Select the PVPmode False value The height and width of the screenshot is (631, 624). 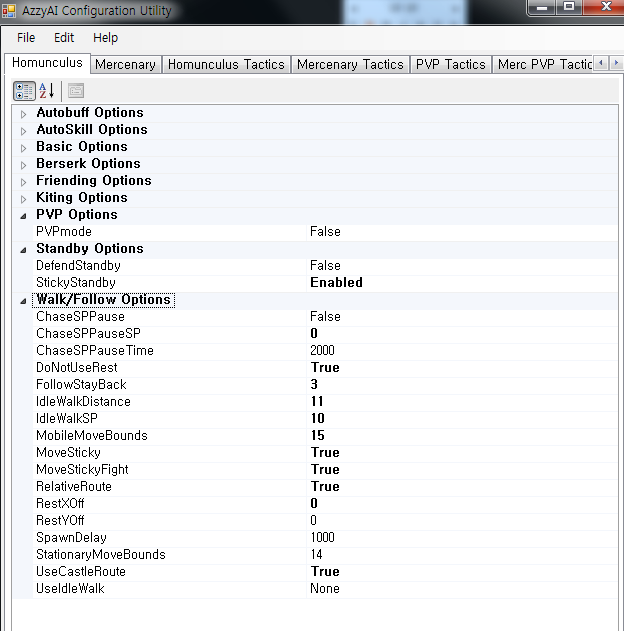click(325, 232)
